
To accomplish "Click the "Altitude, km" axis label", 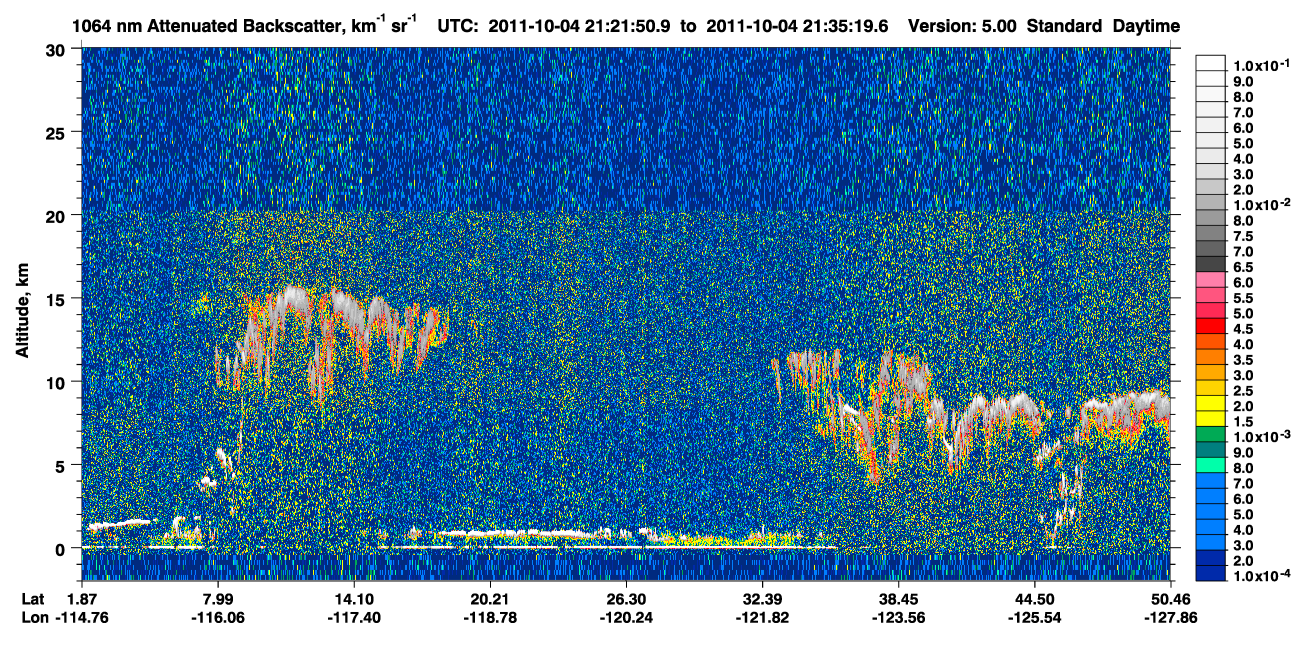I will [x=22, y=313].
